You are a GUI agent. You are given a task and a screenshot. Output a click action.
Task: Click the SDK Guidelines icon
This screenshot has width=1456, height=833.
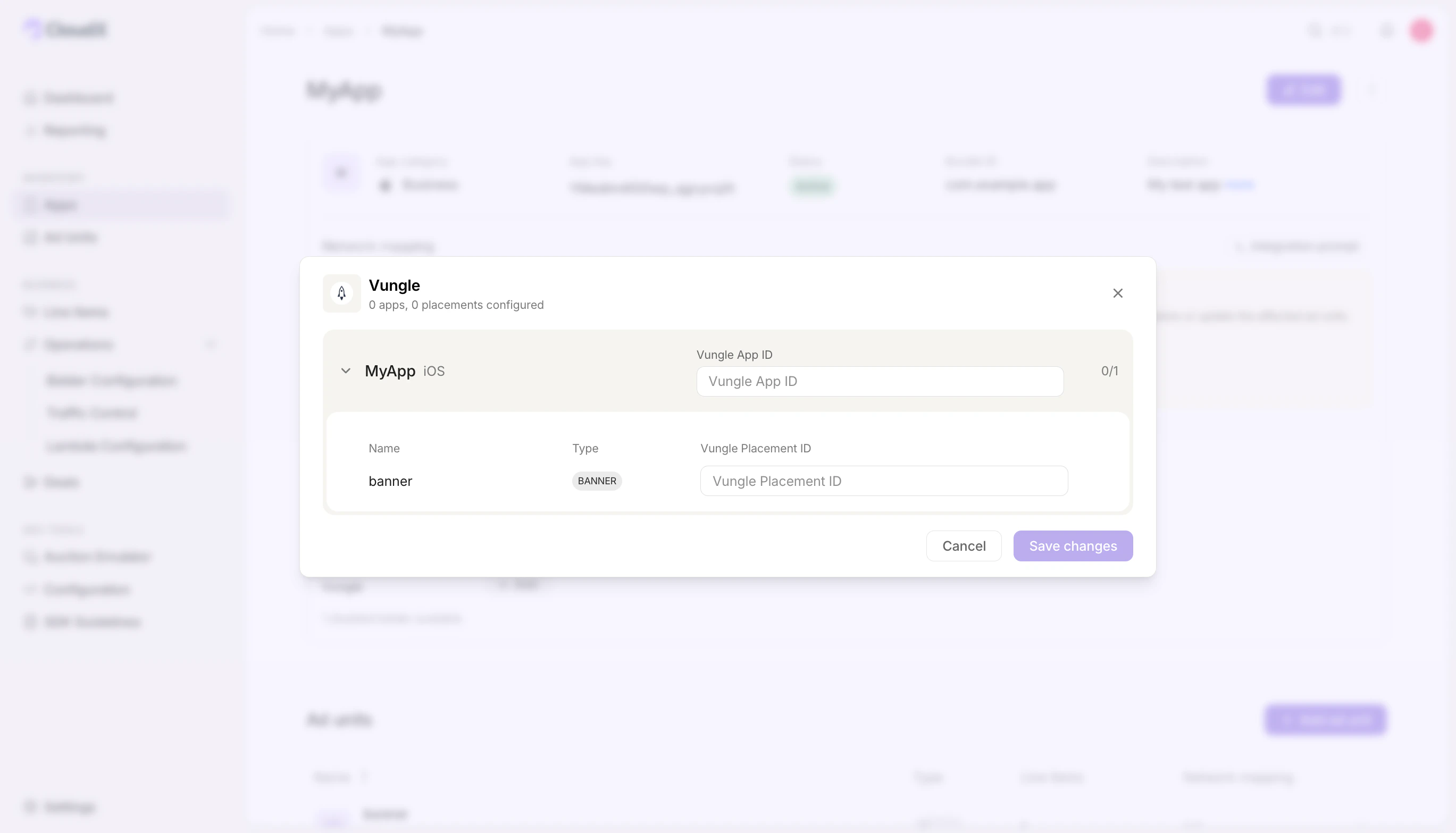[x=30, y=622]
